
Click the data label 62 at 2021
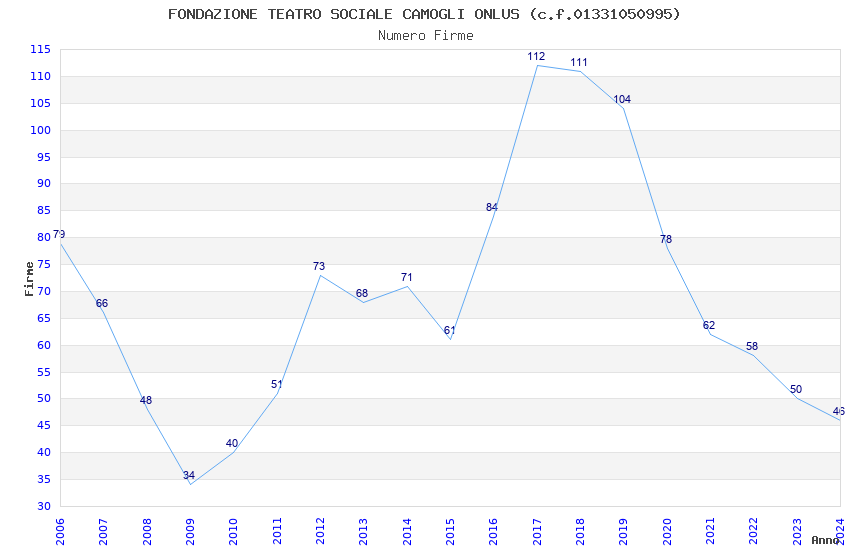(709, 325)
